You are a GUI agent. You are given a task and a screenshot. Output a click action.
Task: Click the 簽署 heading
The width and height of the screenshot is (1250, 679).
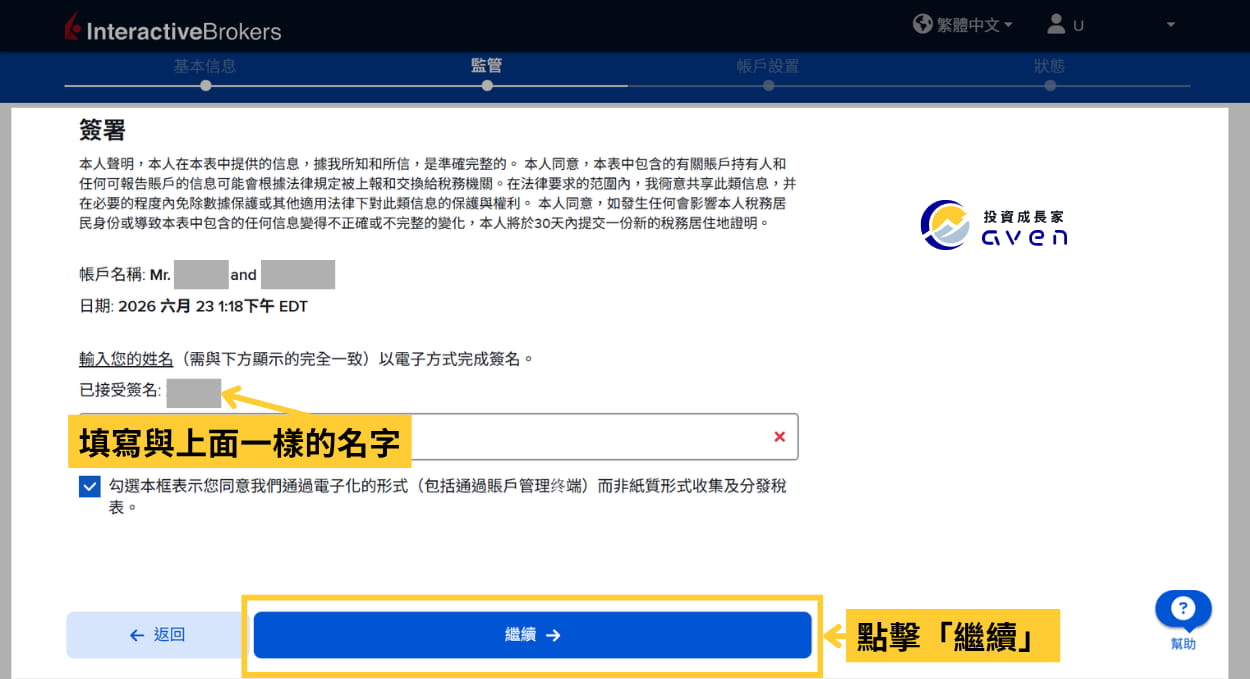(x=102, y=130)
